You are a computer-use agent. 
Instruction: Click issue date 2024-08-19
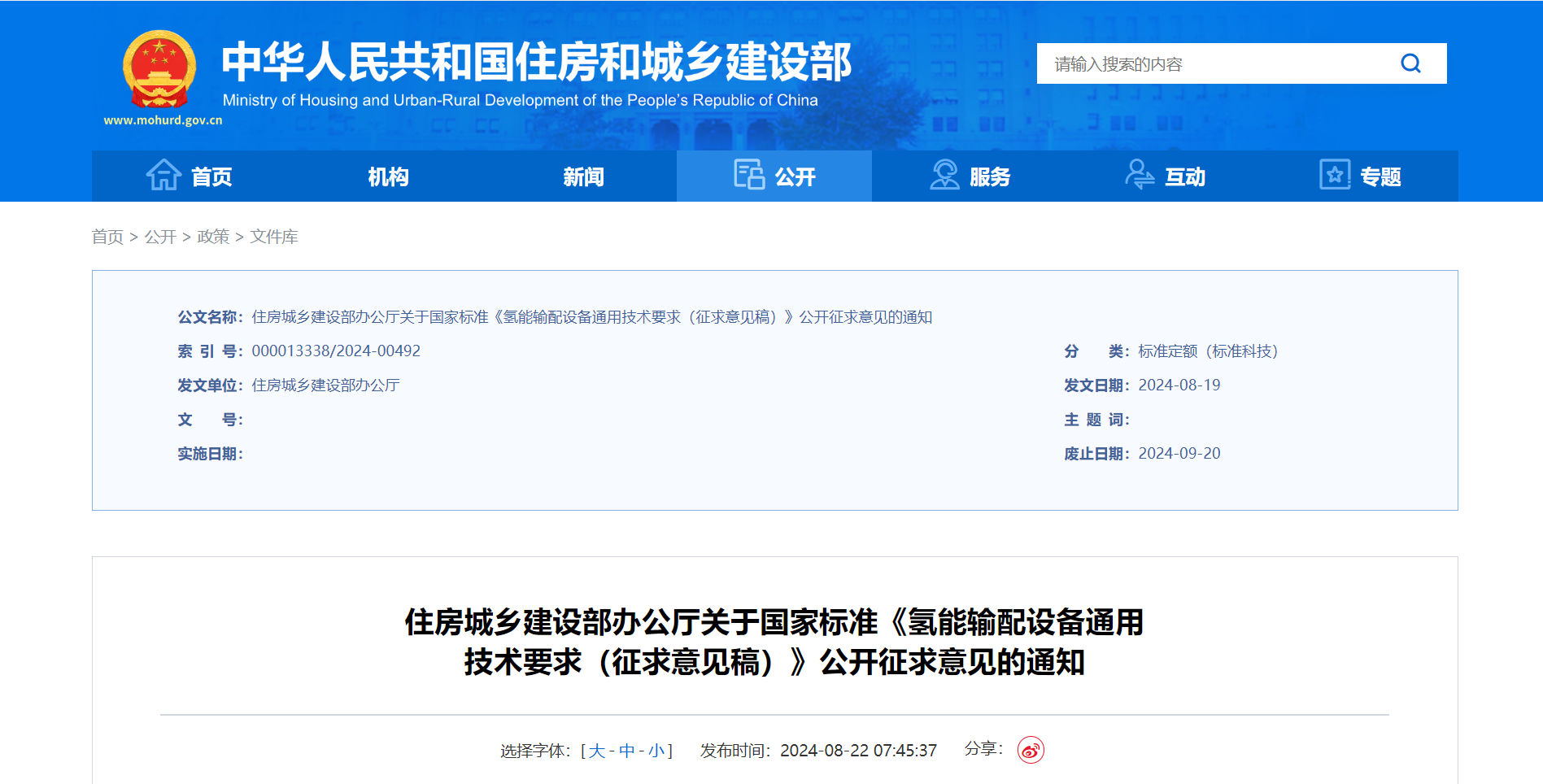point(1179,385)
